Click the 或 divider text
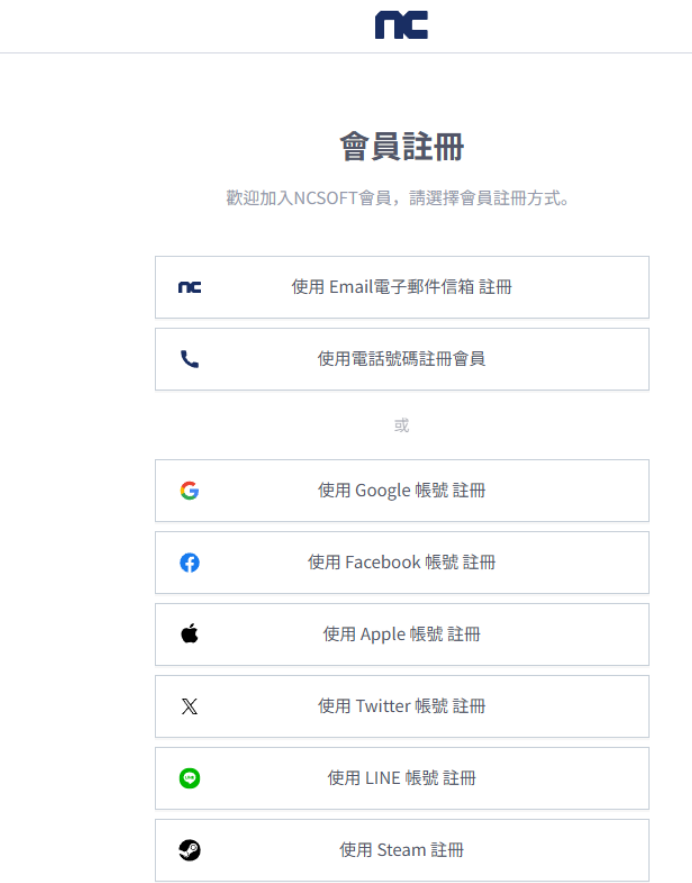 tap(401, 424)
